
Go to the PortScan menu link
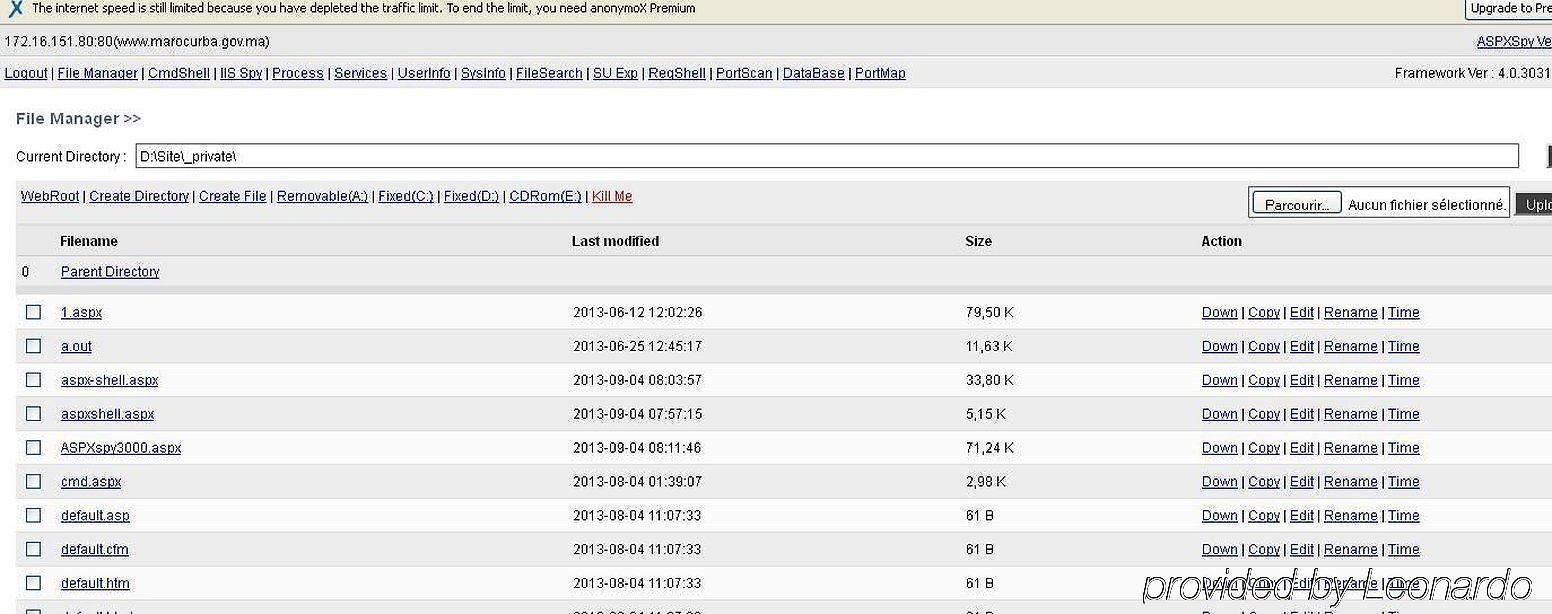point(744,73)
